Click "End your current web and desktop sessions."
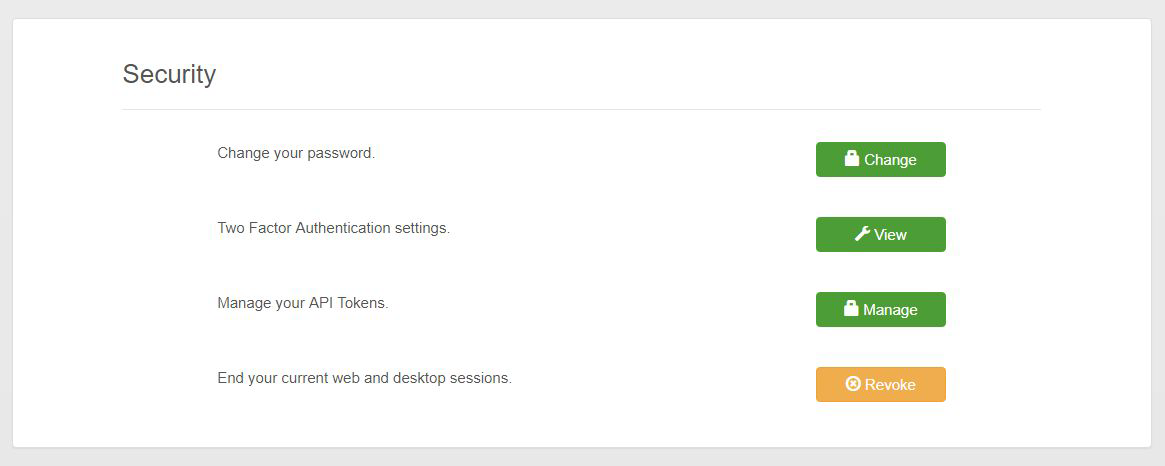Image resolution: width=1165 pixels, height=466 pixels. coord(364,378)
